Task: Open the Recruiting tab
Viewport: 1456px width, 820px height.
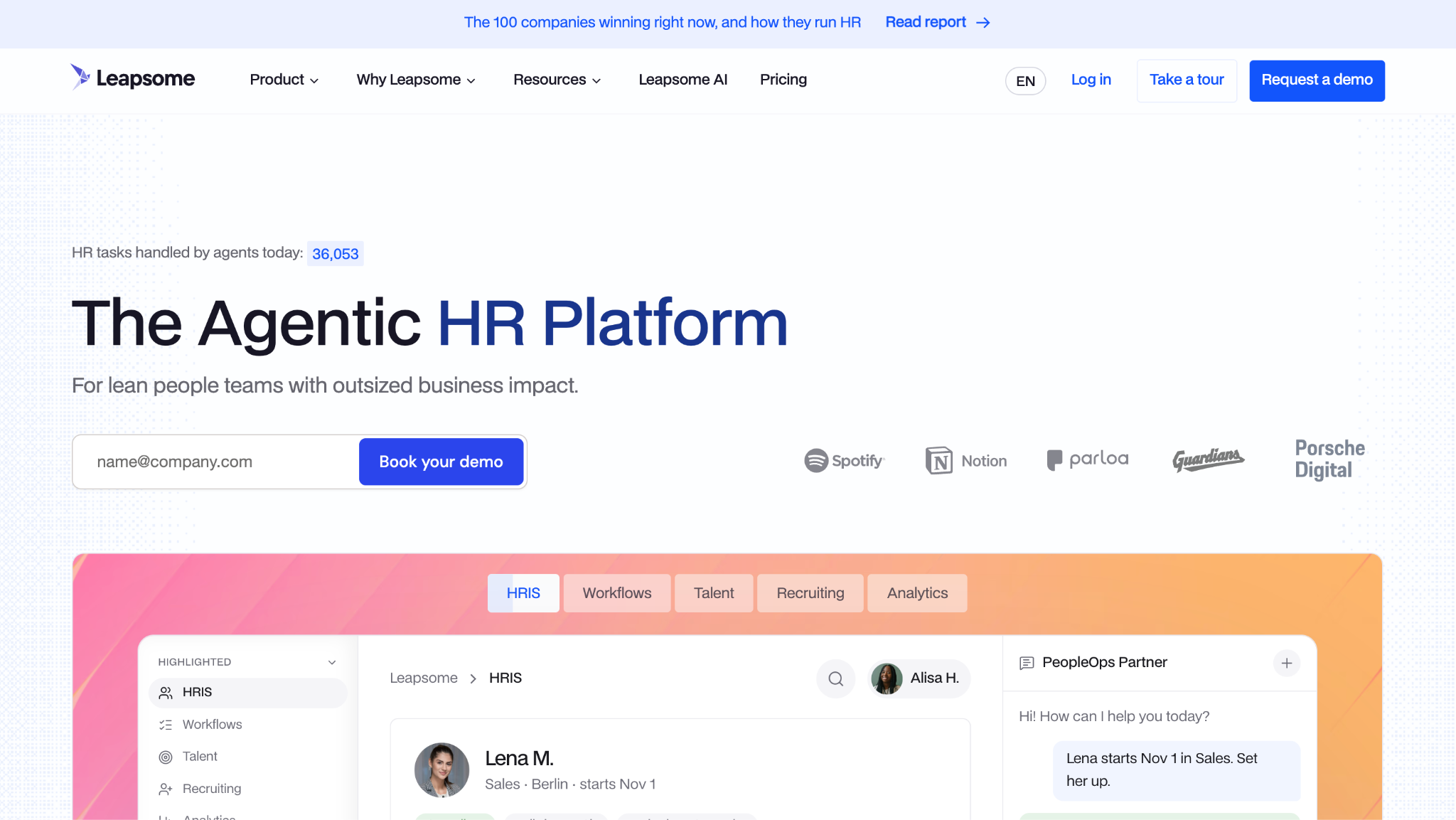Action: [x=810, y=593]
